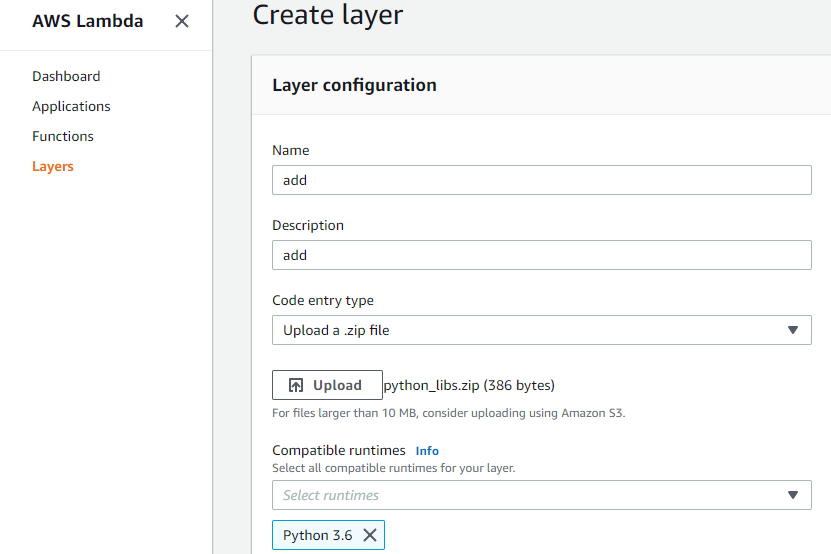Click the AWS Lambda sidebar title
The width and height of the screenshot is (831, 554).
[88, 21]
